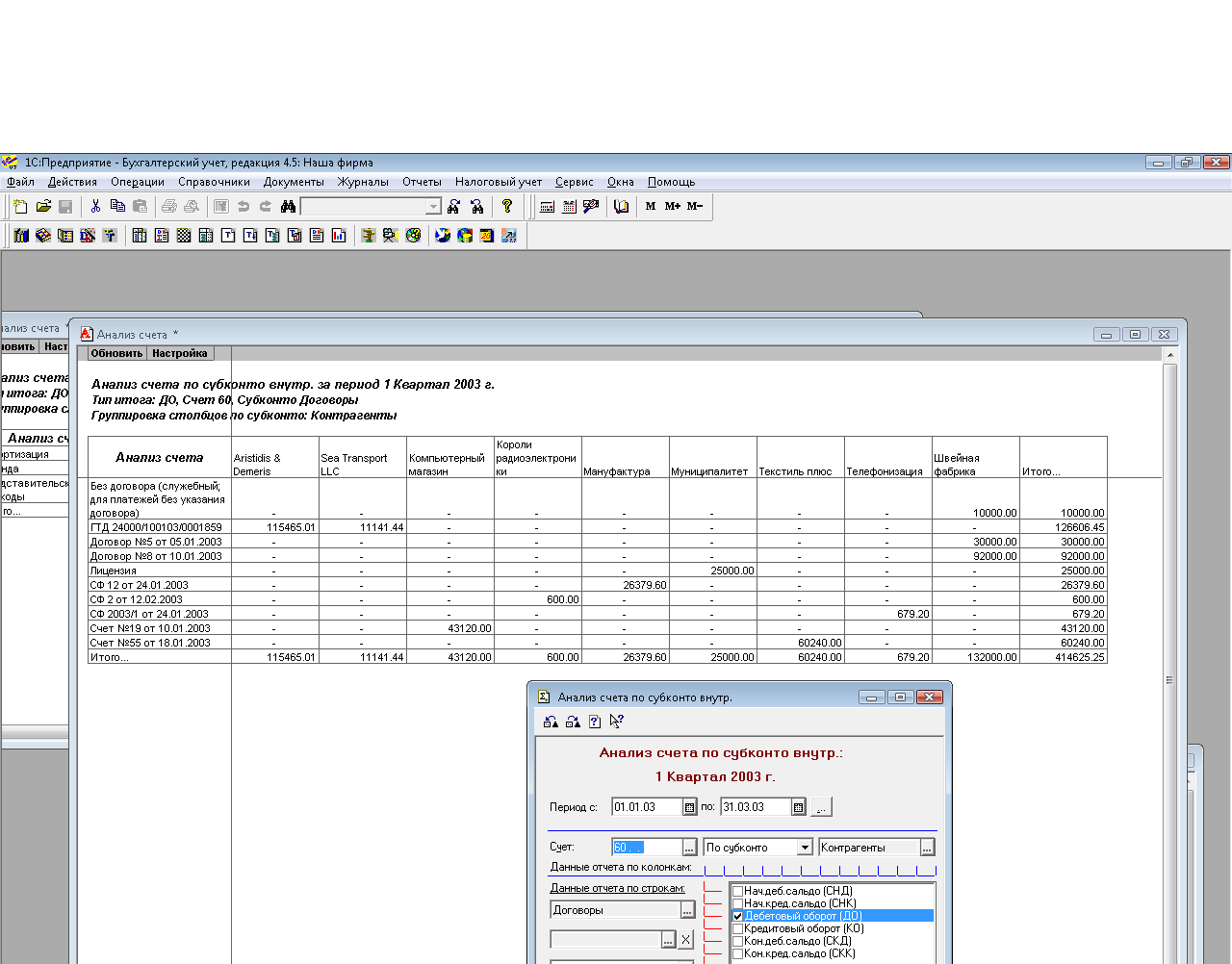Open calendar picker for the period start date
This screenshot has height=964, width=1232.
pos(689,807)
